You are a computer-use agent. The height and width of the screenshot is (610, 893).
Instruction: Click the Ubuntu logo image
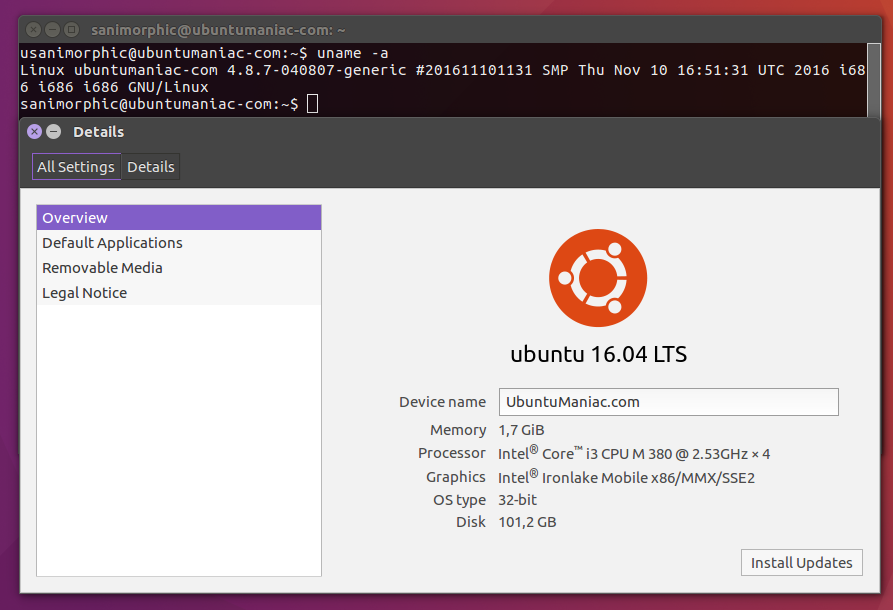[x=598, y=278]
